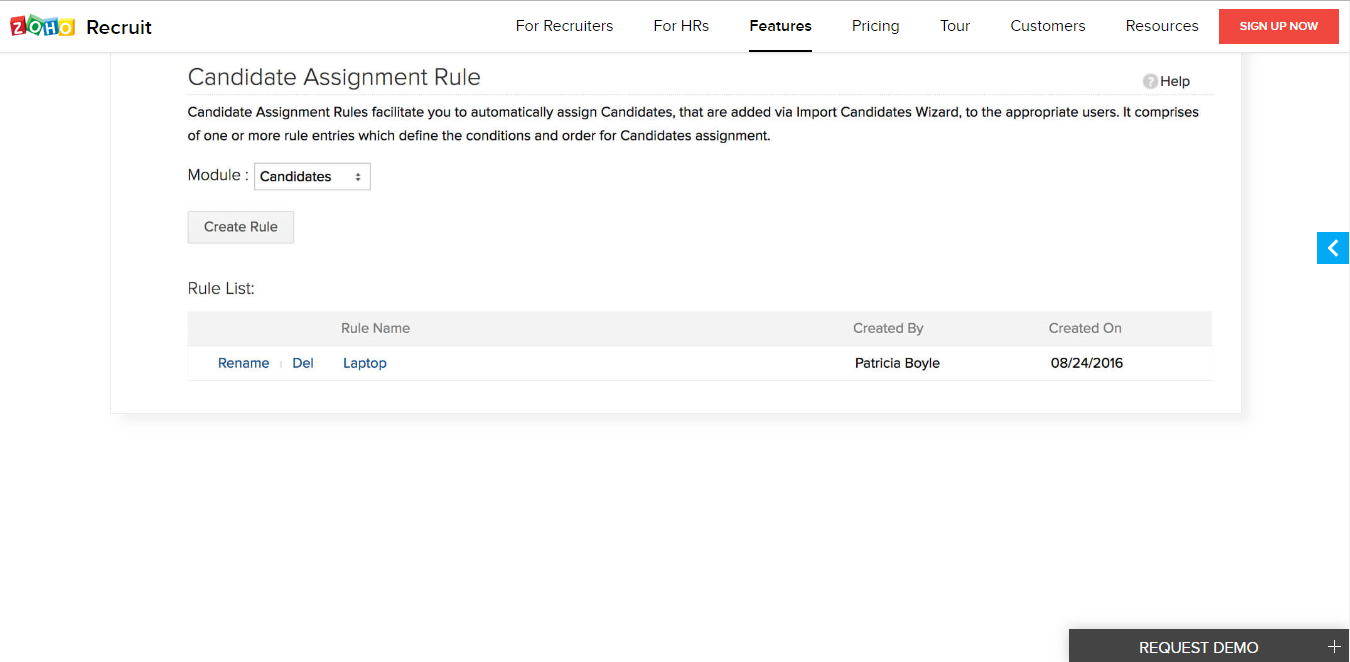Viewport: 1350px width, 662px height.
Task: Click the Help link text
Action: click(x=1175, y=81)
